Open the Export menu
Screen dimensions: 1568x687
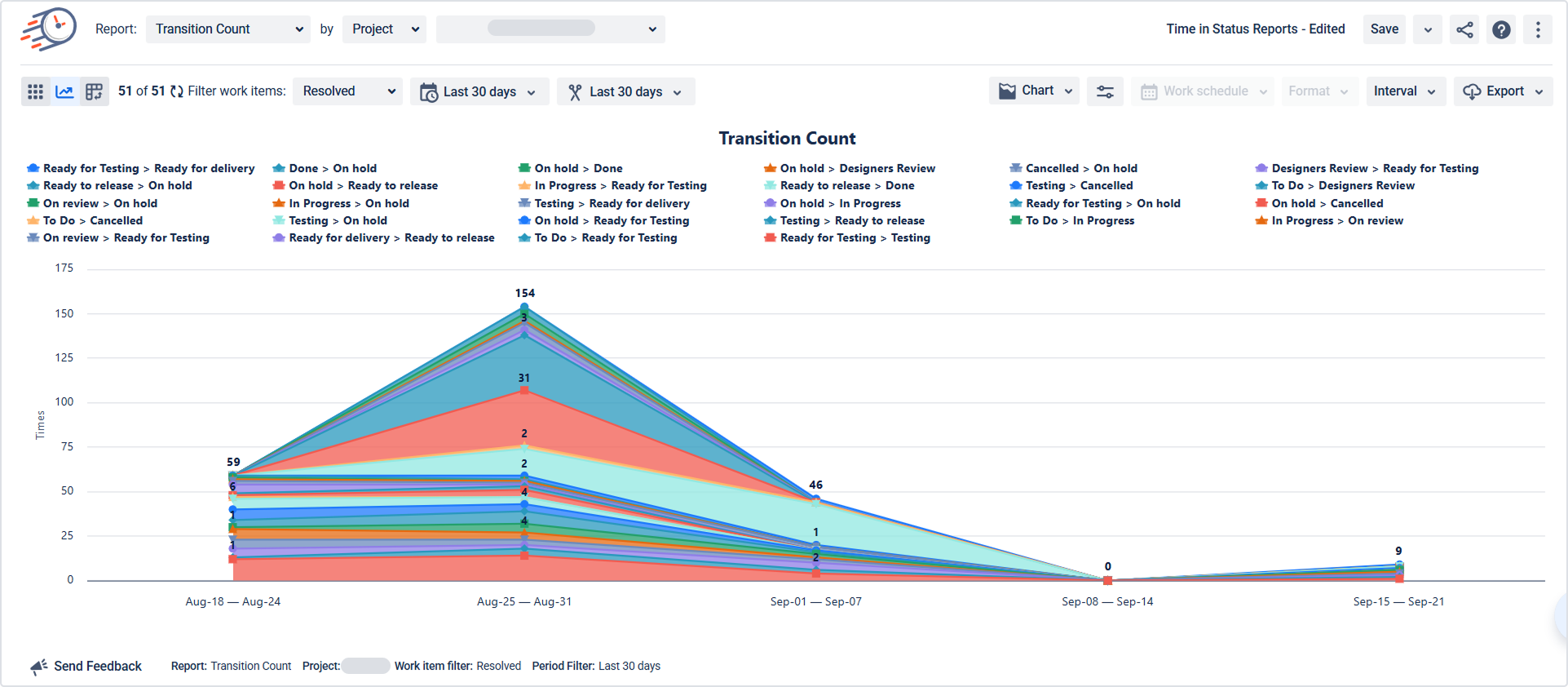(1503, 91)
